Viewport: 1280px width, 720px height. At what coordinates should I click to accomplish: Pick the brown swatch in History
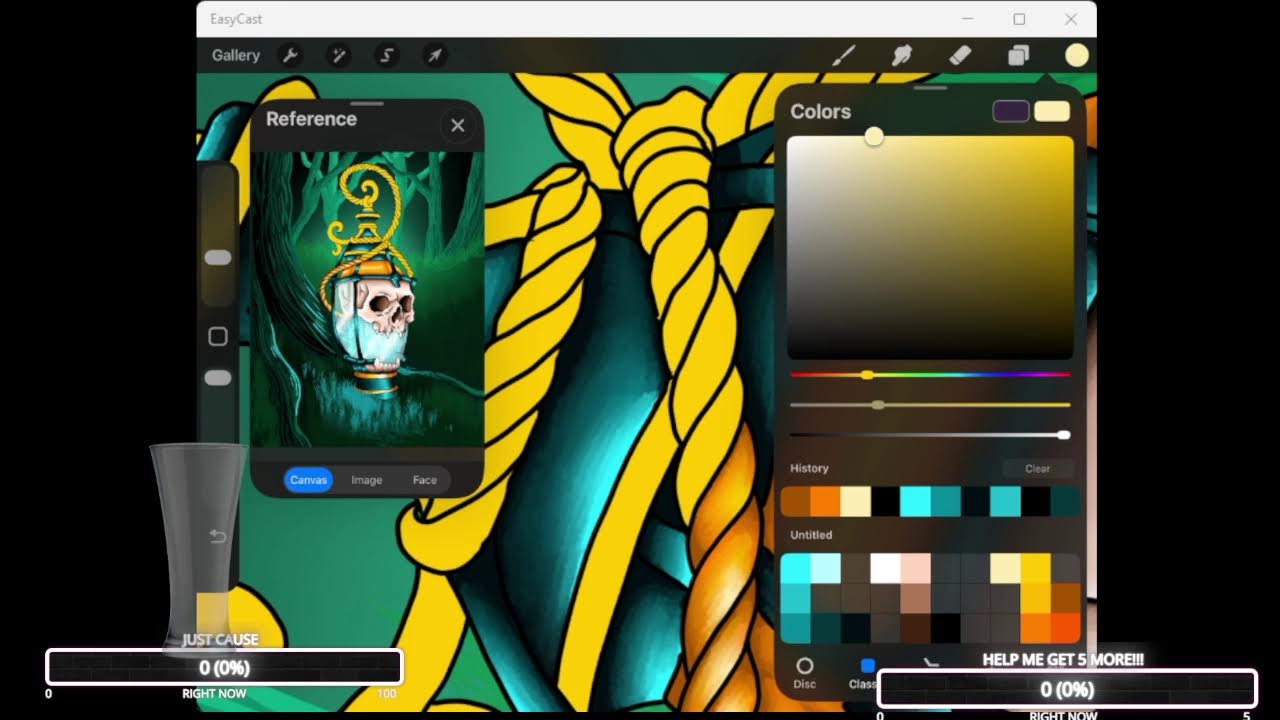(795, 501)
